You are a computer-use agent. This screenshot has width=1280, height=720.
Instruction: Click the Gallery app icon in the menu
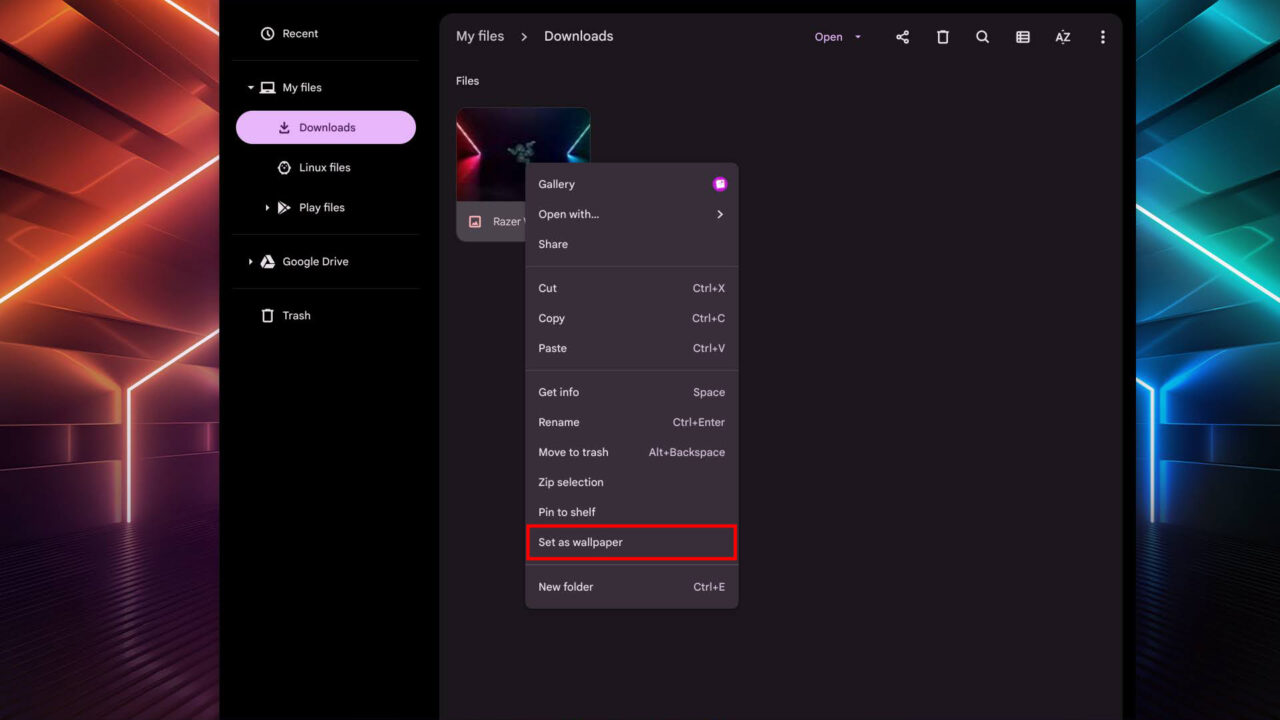[720, 183]
